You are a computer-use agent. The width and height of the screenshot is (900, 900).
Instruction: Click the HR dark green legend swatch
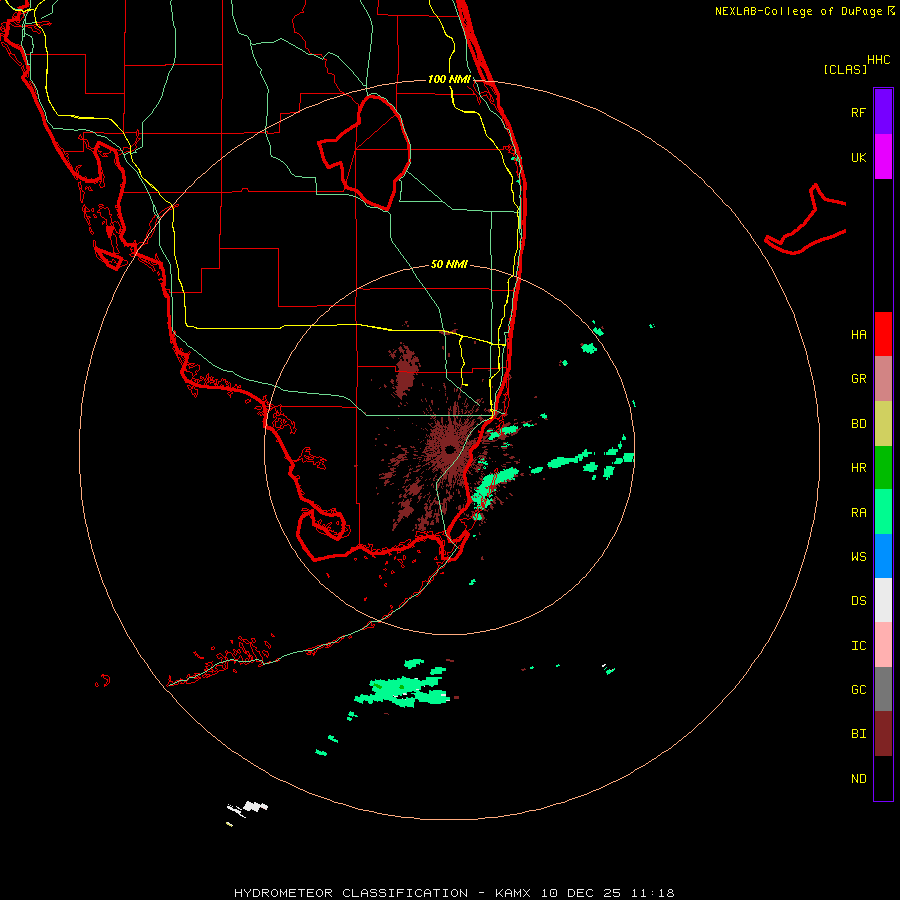click(883, 467)
